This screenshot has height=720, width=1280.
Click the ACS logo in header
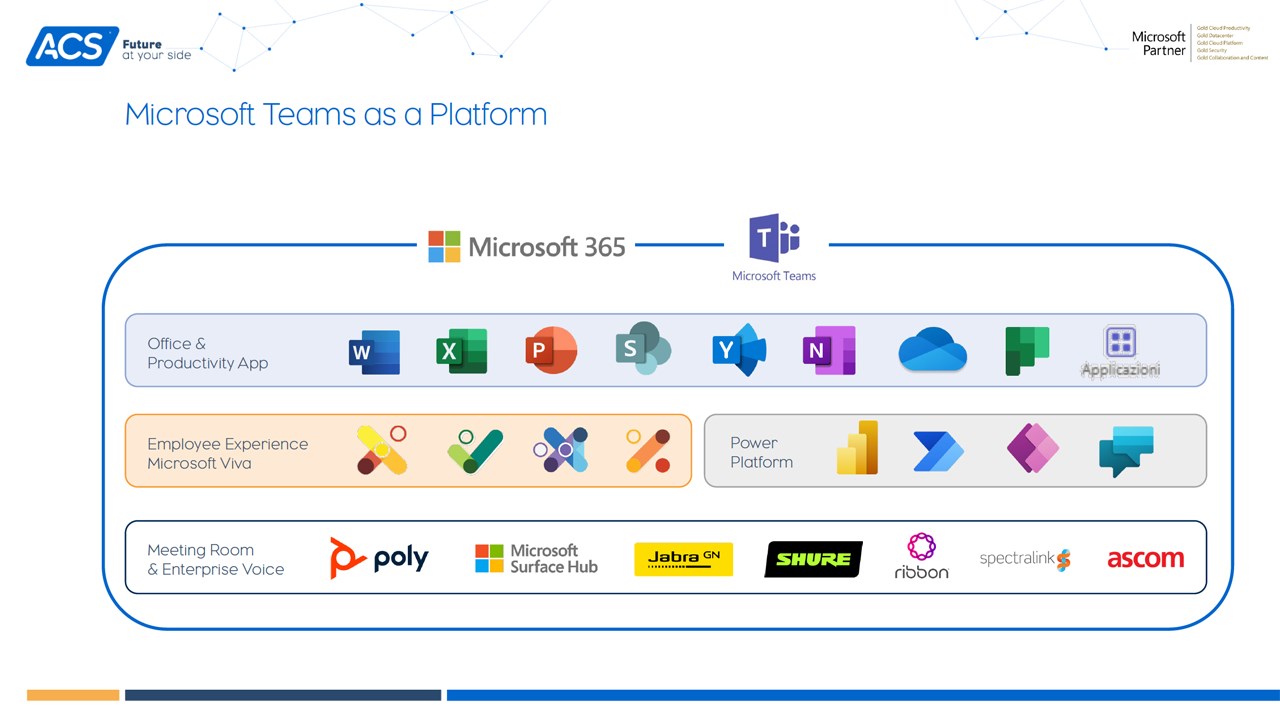[x=72, y=46]
